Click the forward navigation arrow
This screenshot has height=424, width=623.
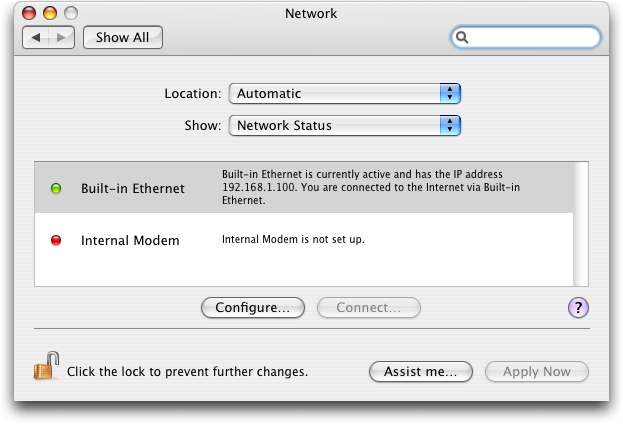61,38
